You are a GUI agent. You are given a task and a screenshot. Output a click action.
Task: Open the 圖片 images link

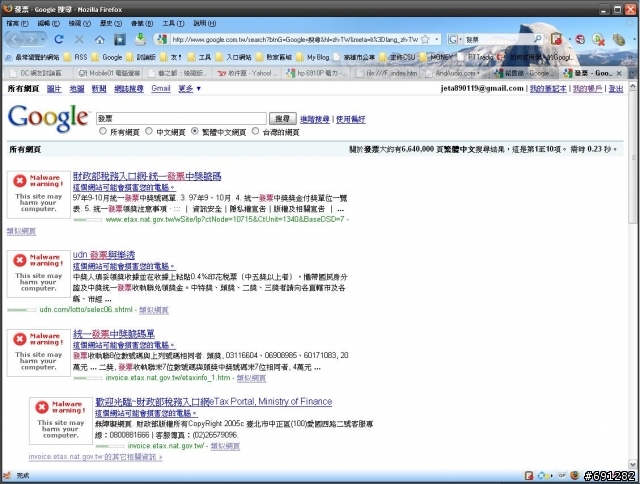(54, 88)
